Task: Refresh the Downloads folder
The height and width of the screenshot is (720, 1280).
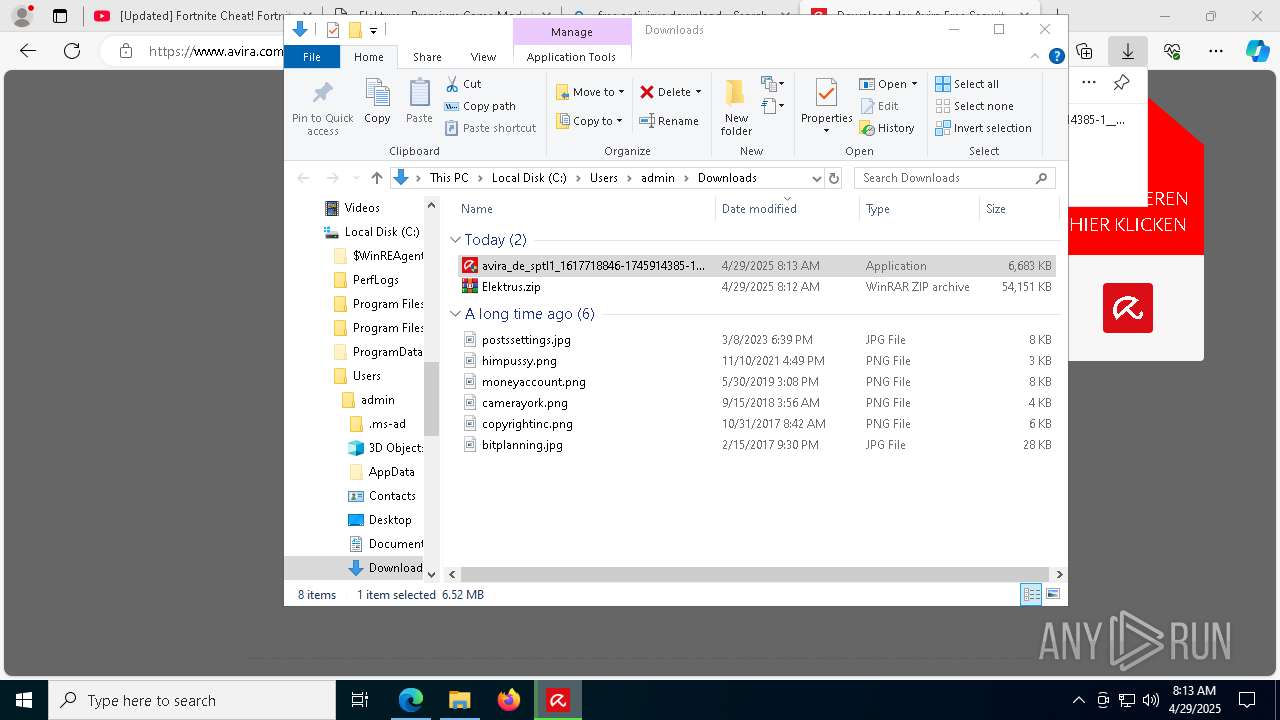Action: [x=834, y=178]
